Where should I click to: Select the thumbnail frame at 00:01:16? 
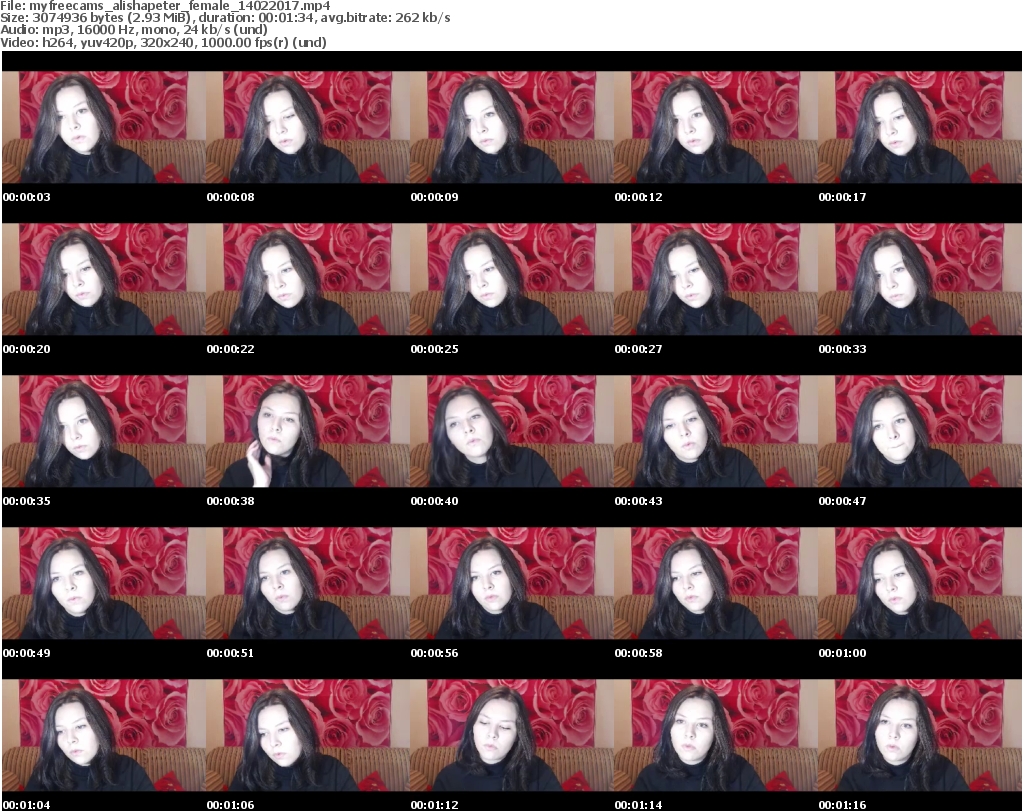tap(920, 736)
